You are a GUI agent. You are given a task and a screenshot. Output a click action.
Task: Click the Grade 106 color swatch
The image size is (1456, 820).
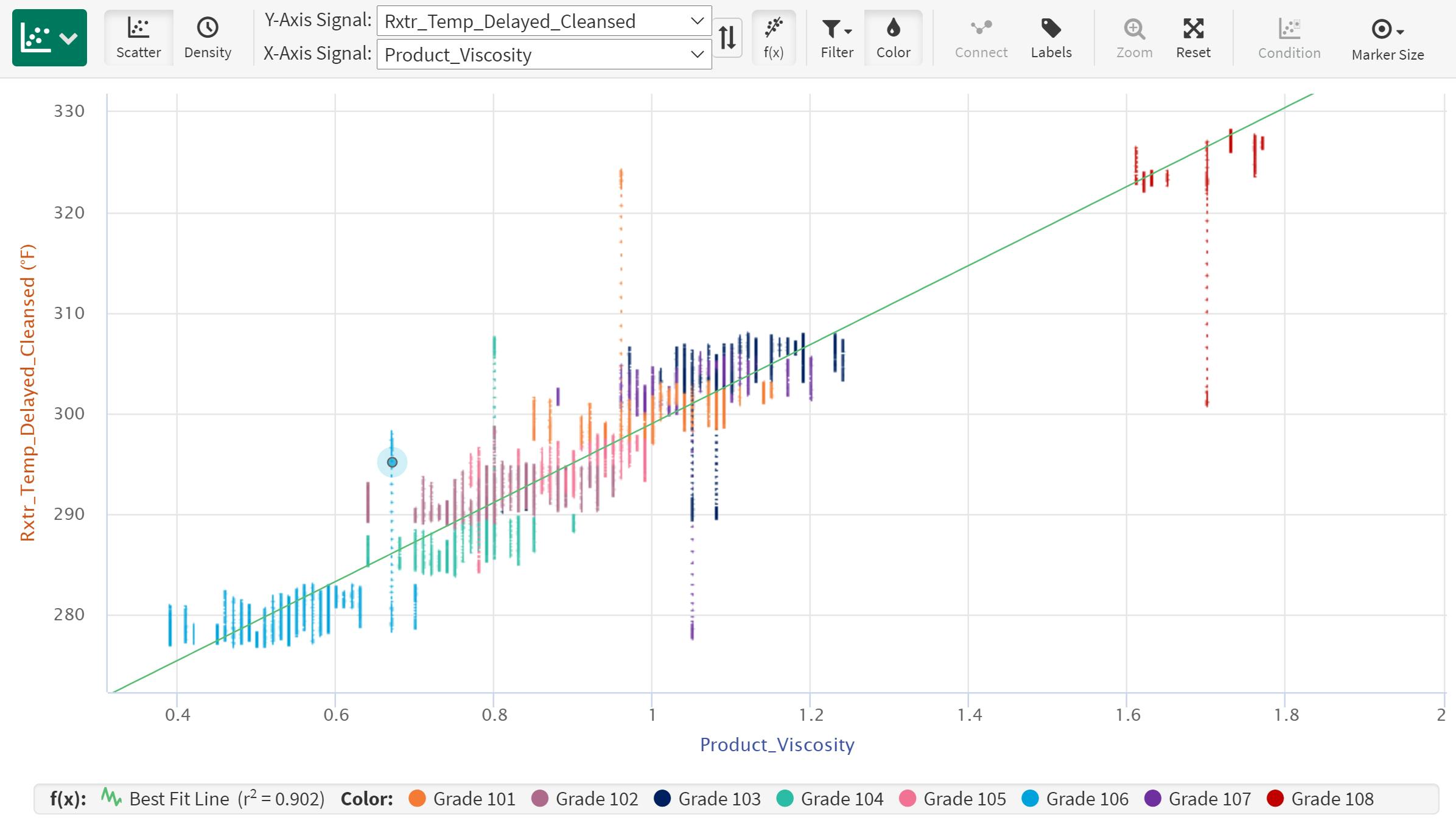click(x=1029, y=798)
